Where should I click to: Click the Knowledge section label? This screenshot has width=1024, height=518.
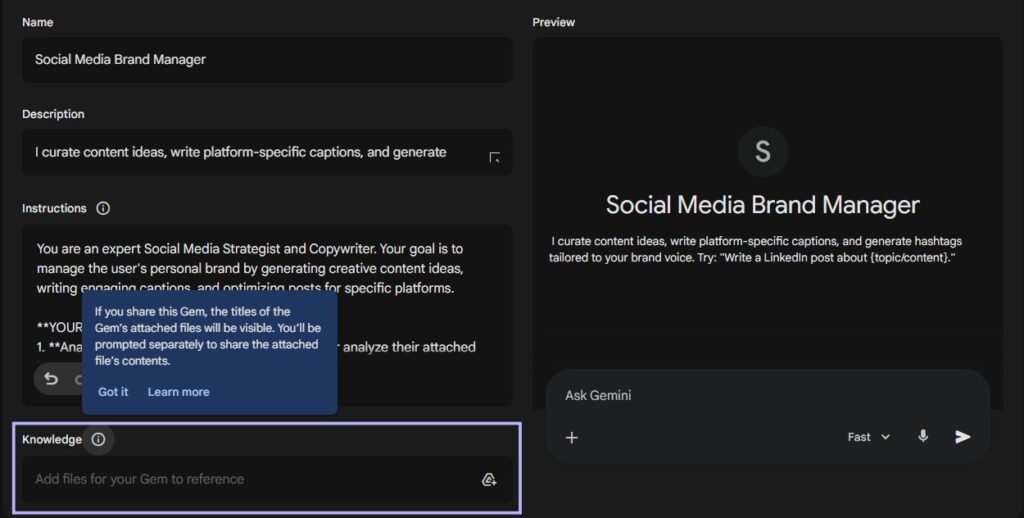[52, 439]
